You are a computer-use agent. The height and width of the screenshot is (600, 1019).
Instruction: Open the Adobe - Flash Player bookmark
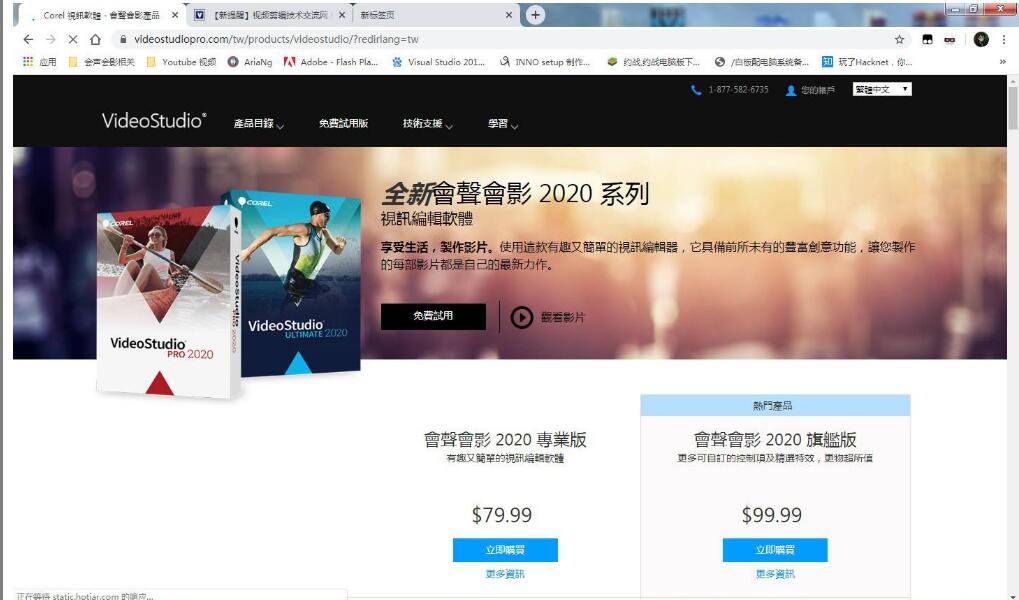[x=331, y=62]
